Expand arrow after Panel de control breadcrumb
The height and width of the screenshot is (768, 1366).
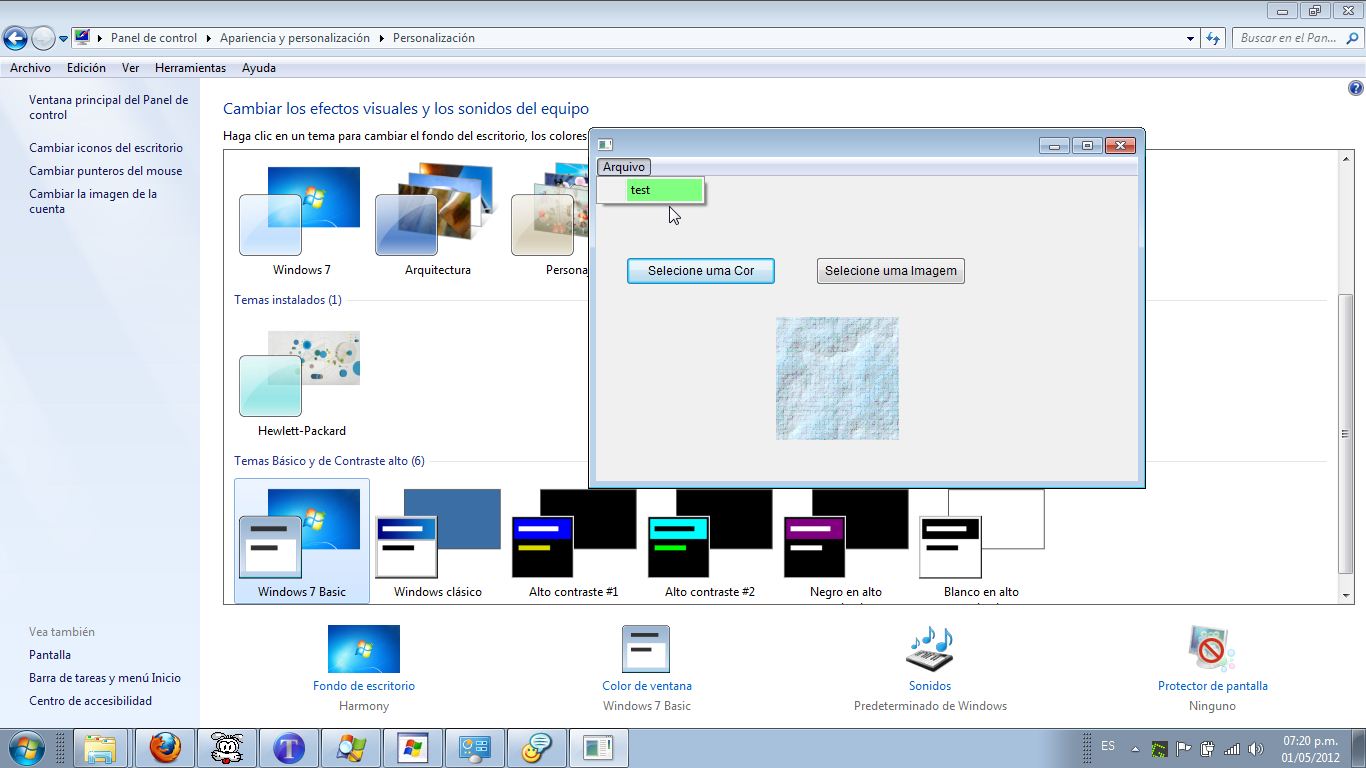(209, 38)
